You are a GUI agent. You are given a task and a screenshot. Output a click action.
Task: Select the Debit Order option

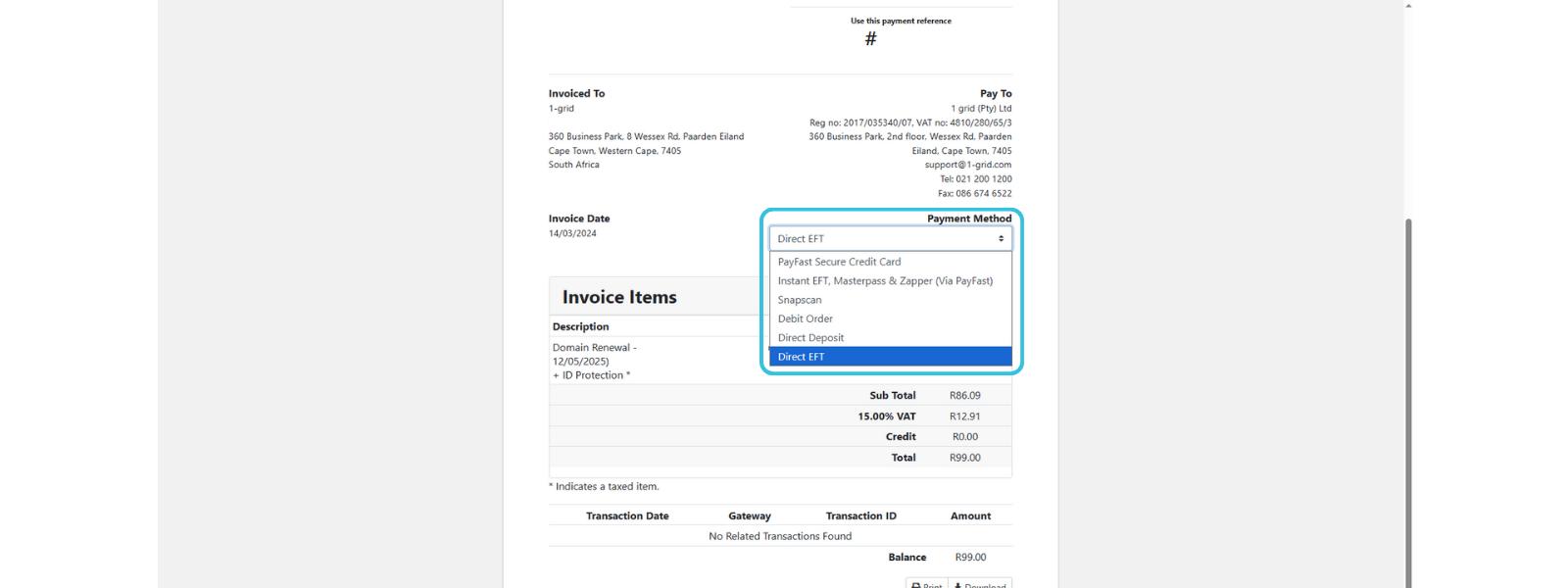coord(806,318)
